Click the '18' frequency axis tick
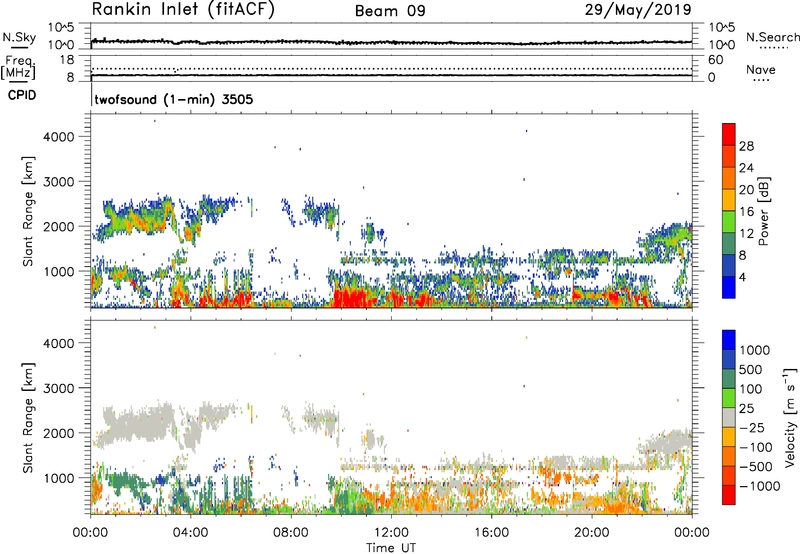The width and height of the screenshot is (800, 554). (67, 60)
